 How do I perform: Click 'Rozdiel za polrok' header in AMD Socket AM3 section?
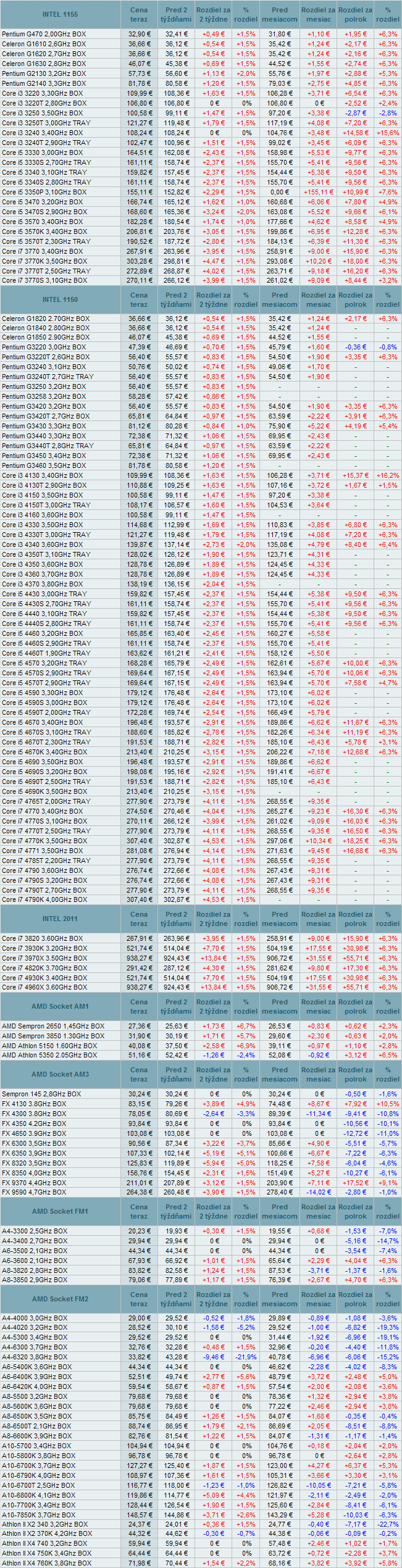pos(356,1074)
